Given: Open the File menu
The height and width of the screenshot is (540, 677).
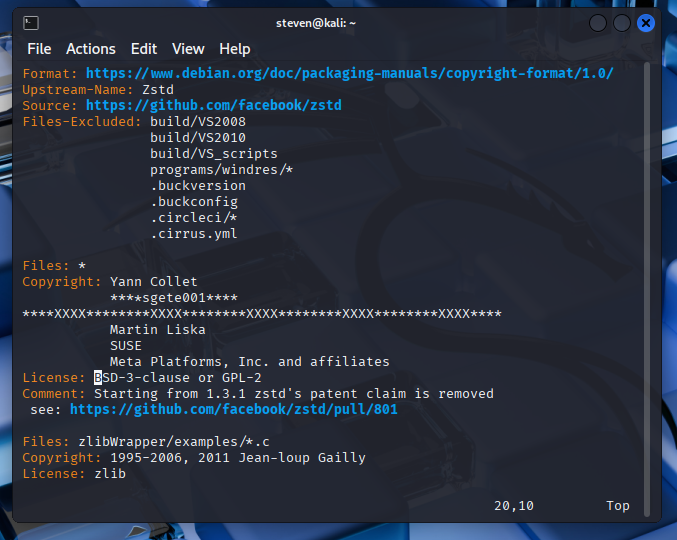Looking at the screenshot, I should 39,49.
